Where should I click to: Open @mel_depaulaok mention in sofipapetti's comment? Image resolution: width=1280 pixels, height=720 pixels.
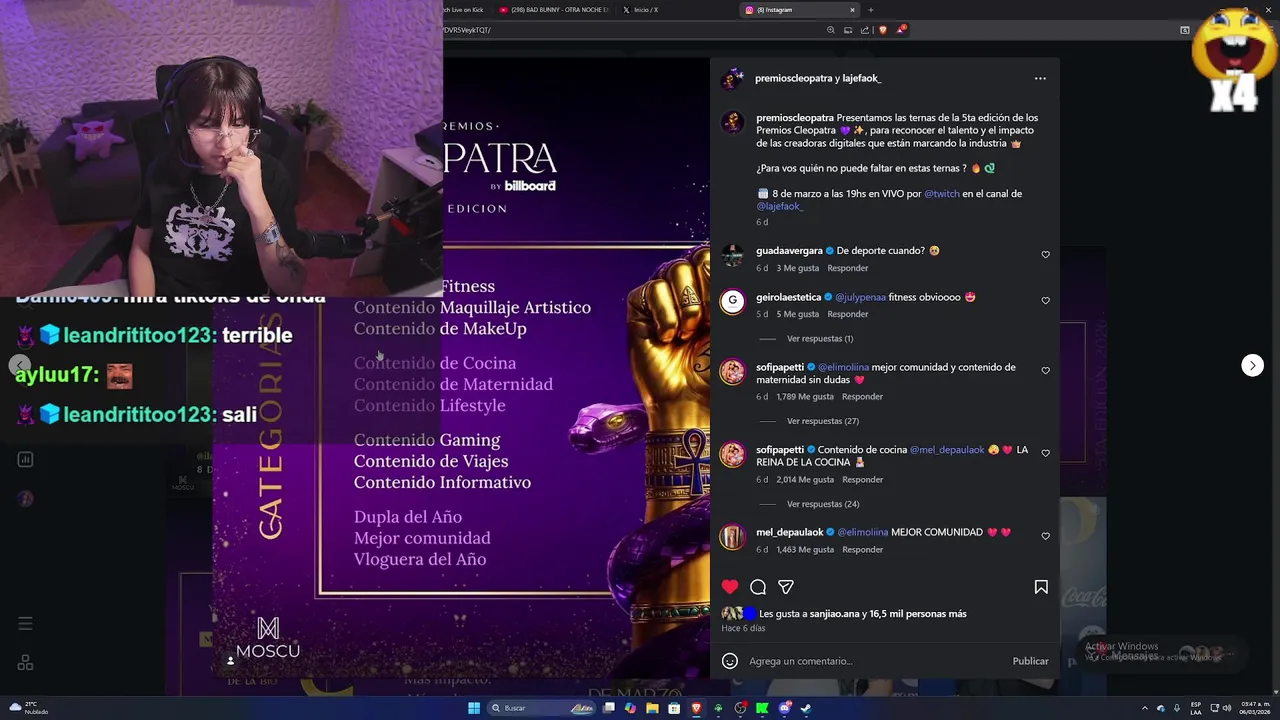pyautogui.click(x=947, y=450)
